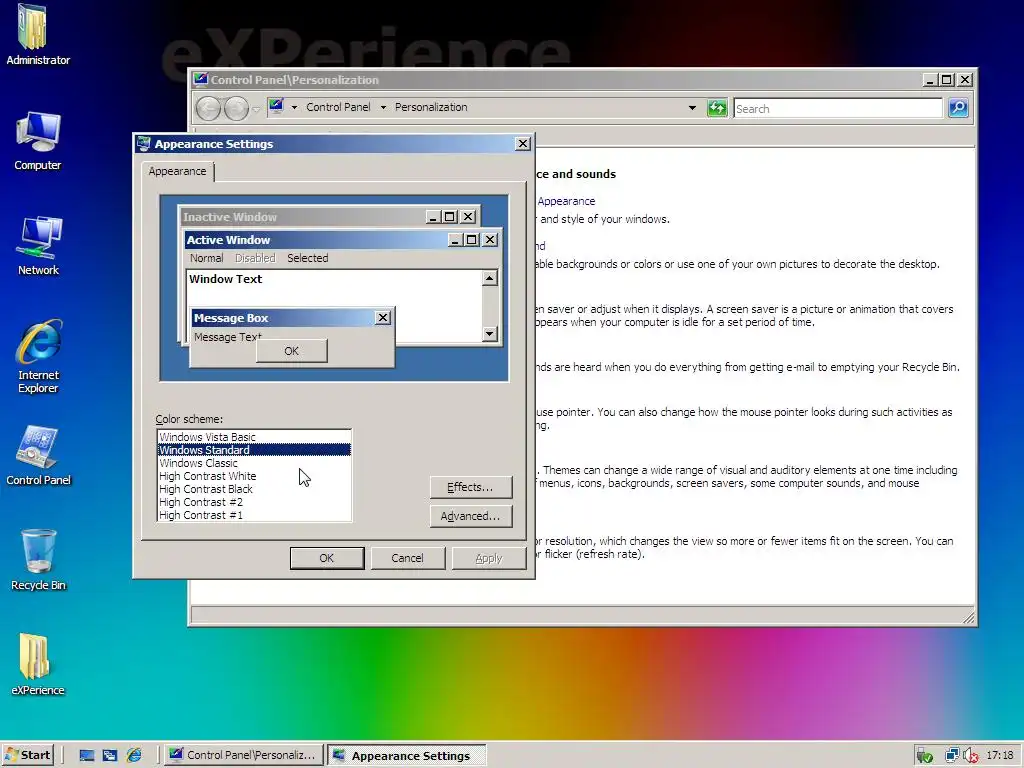
Task: Click the address bar computer icon
Action: coord(276,106)
